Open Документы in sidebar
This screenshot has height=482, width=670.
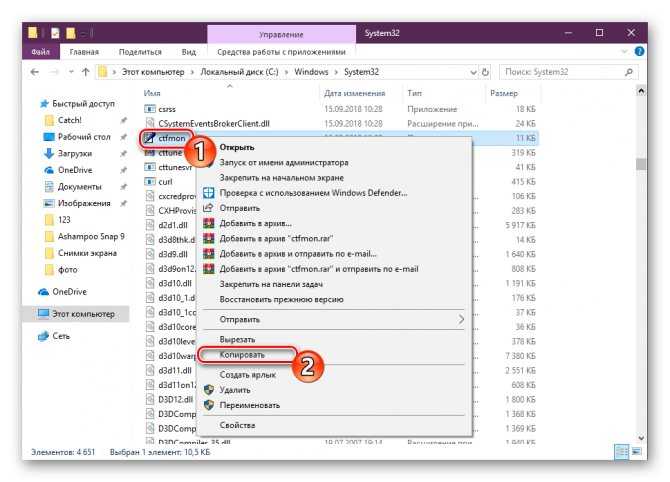[79, 187]
